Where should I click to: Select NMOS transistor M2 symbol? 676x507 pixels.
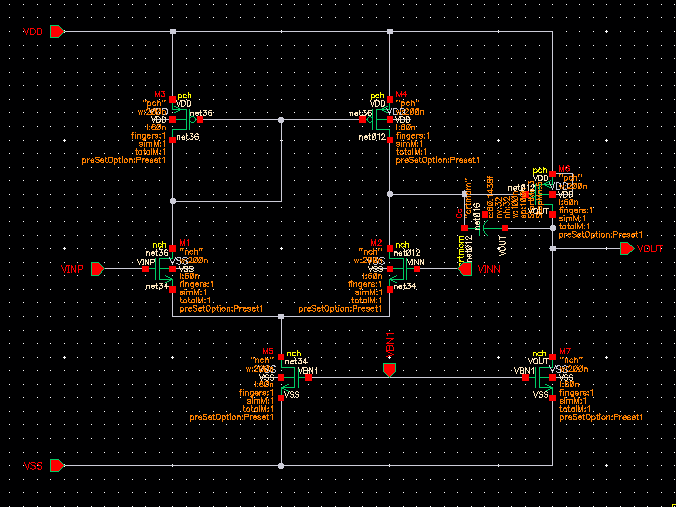pyautogui.click(x=403, y=269)
